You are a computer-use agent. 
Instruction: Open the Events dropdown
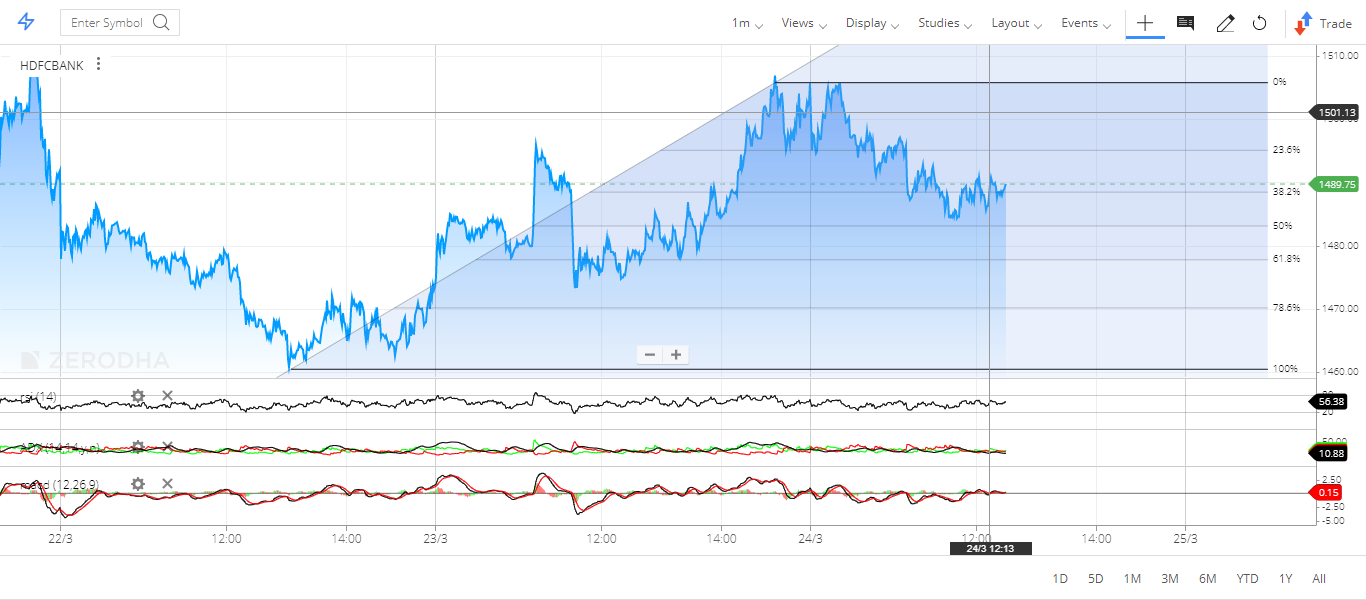coord(1086,23)
